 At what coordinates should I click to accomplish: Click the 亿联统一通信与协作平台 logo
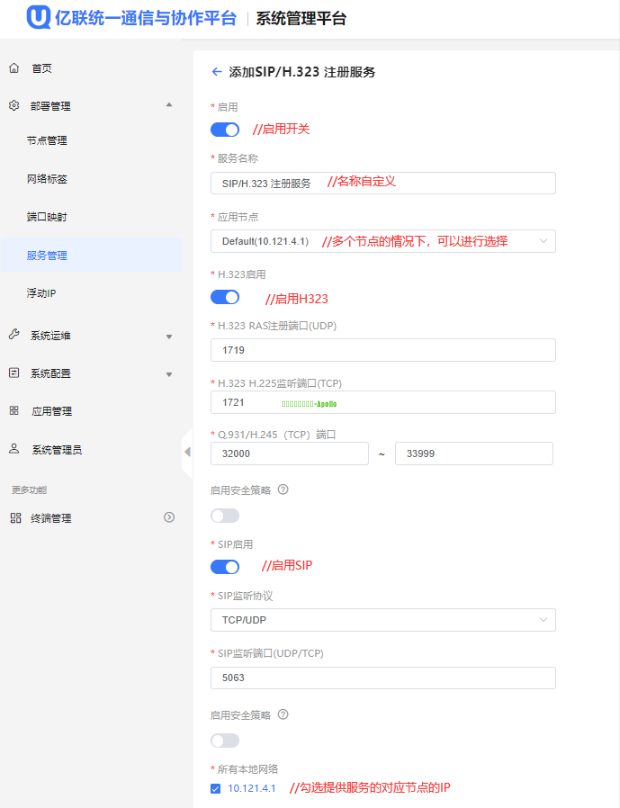tap(132, 18)
